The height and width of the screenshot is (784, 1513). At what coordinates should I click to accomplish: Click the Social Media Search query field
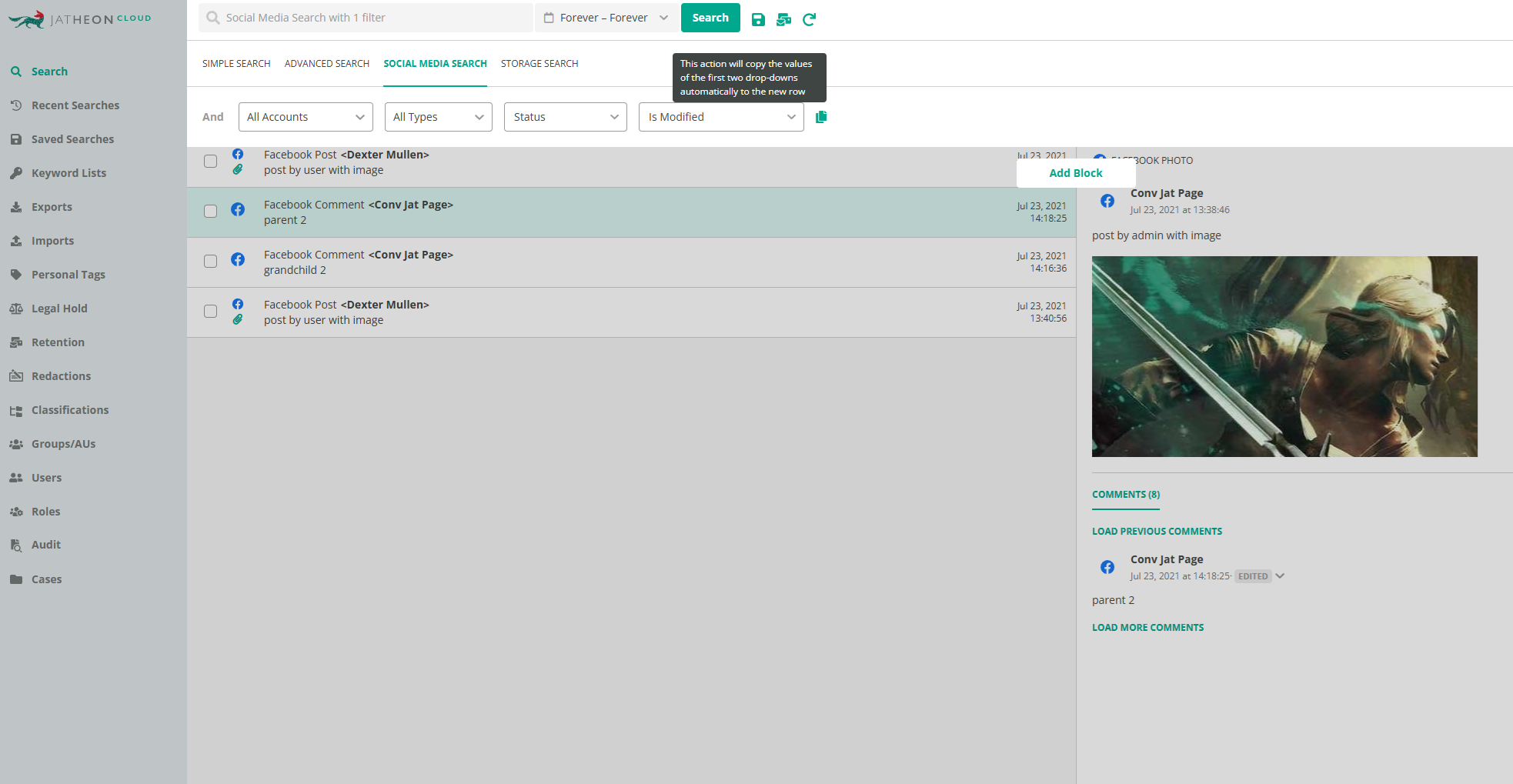(x=366, y=18)
